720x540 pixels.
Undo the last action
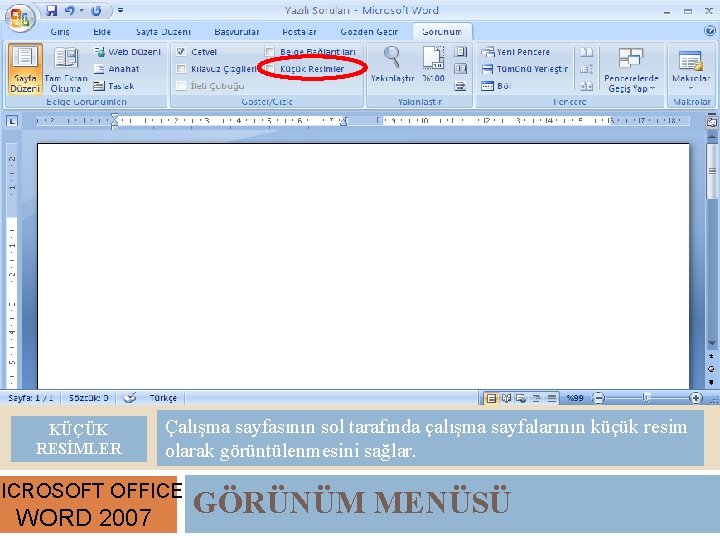click(69, 10)
